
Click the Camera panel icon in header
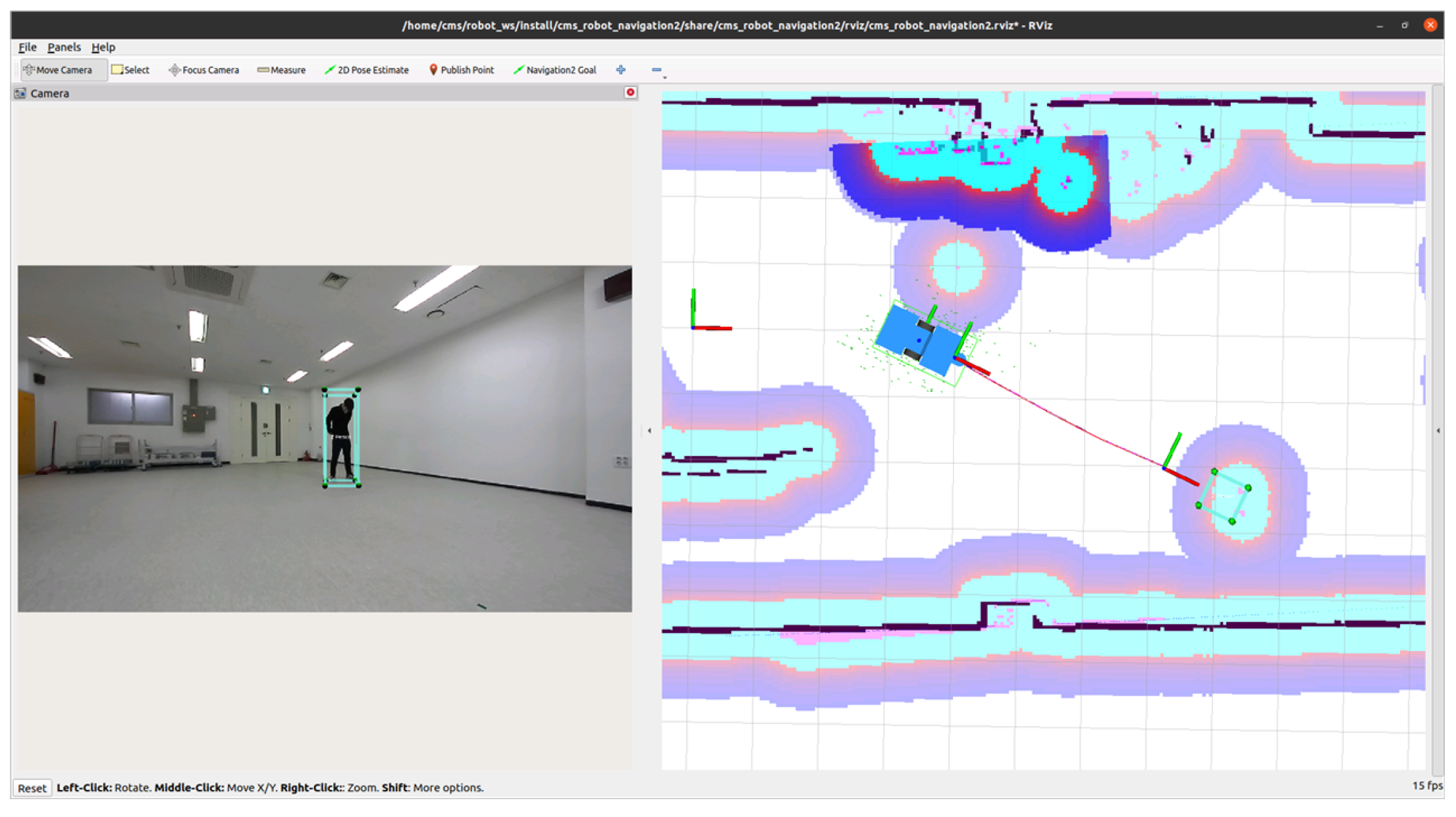[20, 94]
